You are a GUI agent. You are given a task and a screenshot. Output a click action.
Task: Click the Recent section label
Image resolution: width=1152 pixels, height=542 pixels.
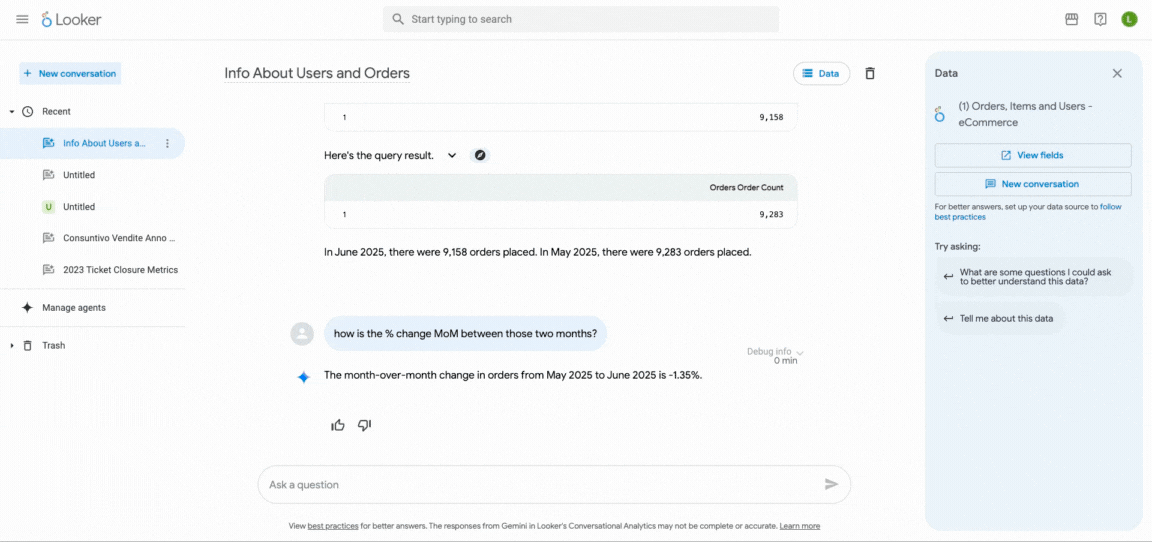click(57, 112)
